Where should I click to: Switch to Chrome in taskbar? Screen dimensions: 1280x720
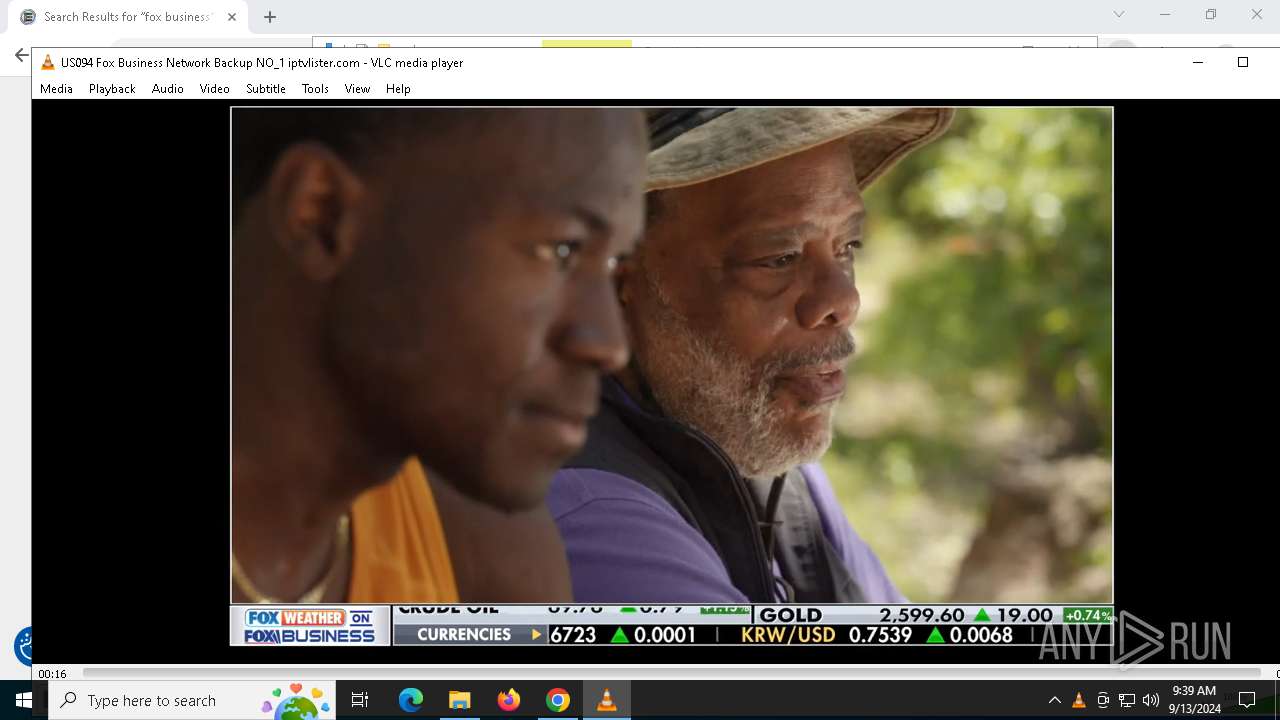557,700
